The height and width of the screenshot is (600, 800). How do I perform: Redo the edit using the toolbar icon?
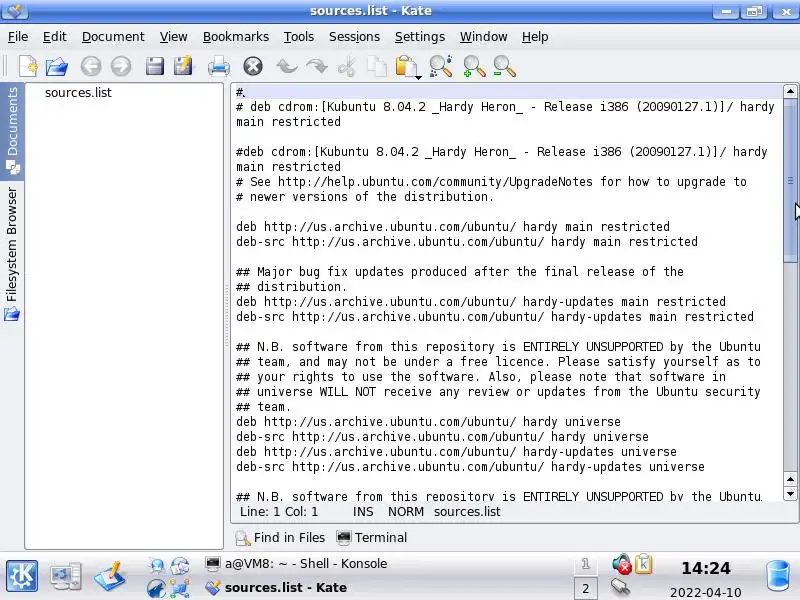tap(317, 66)
